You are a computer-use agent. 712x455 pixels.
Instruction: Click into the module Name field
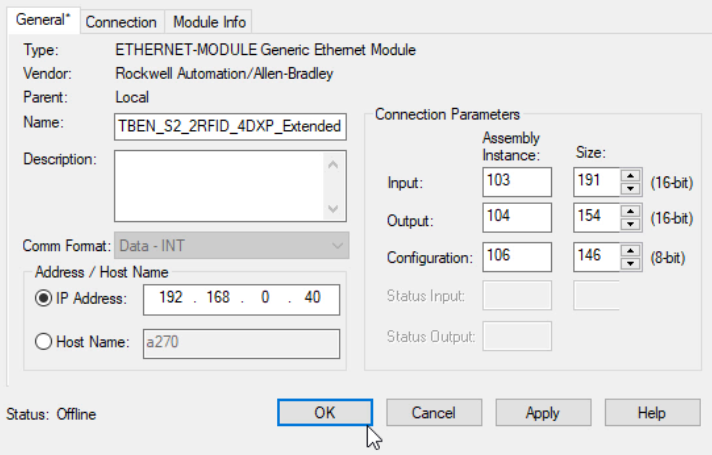(x=230, y=127)
